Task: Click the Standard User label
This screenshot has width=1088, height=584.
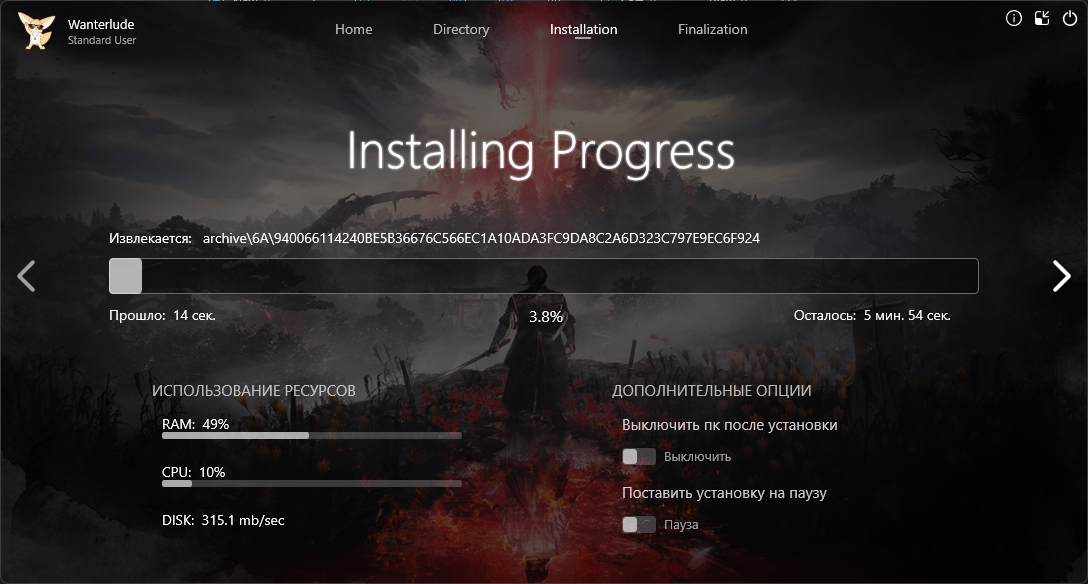Action: [102, 40]
